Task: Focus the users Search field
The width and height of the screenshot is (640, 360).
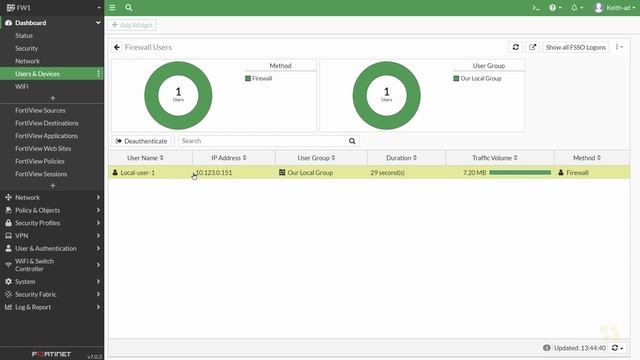Action: click(x=262, y=141)
